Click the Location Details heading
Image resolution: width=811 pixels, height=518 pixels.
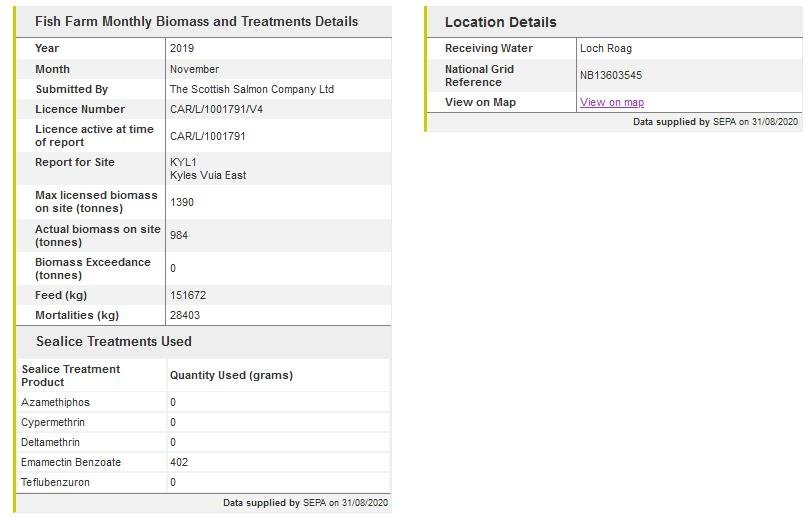pos(500,22)
